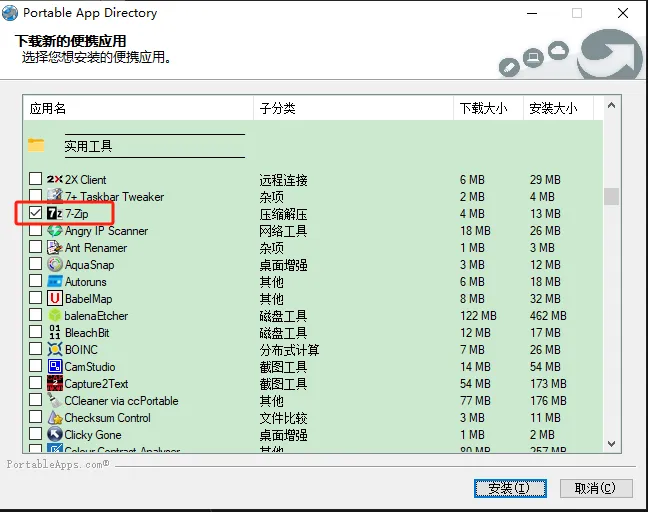This screenshot has height=512, width=648.
Task: Sort by the 安装大小 column header
Action: pyautogui.click(x=558, y=108)
